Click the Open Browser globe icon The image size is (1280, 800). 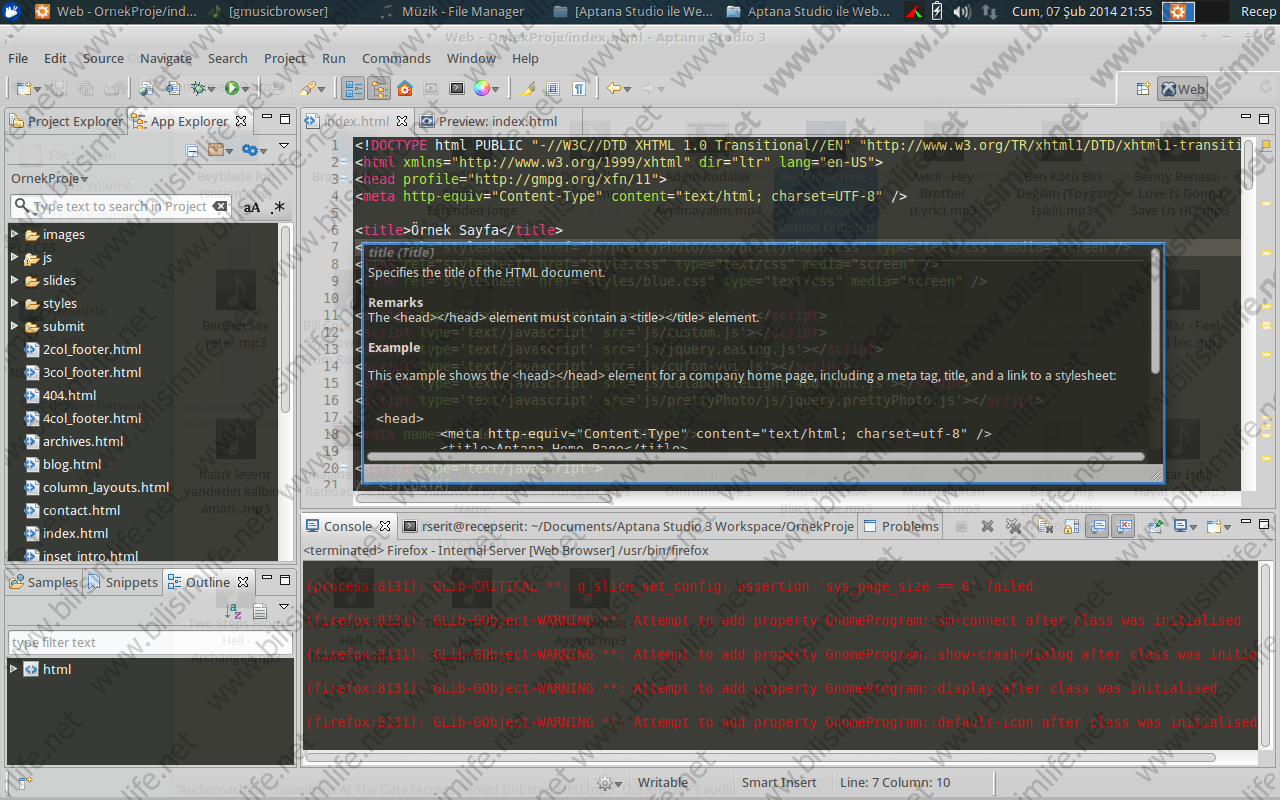coord(145,88)
